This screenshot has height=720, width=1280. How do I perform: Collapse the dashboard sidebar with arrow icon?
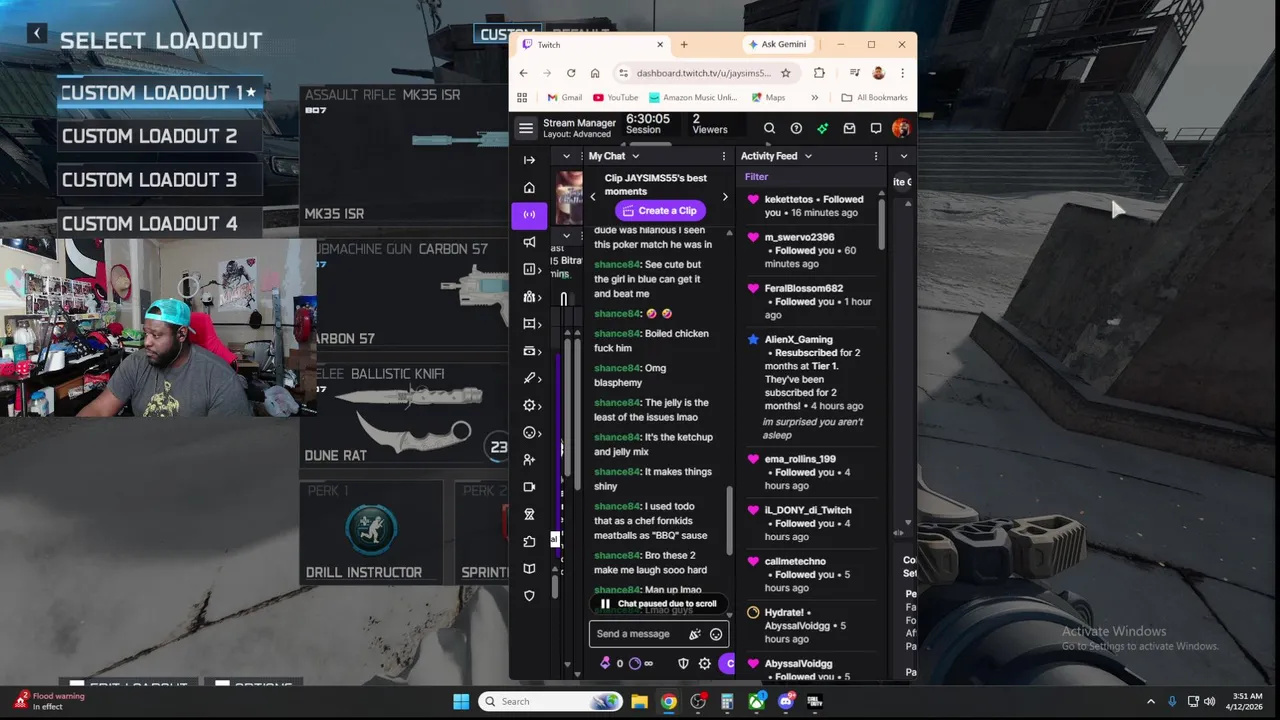529,160
